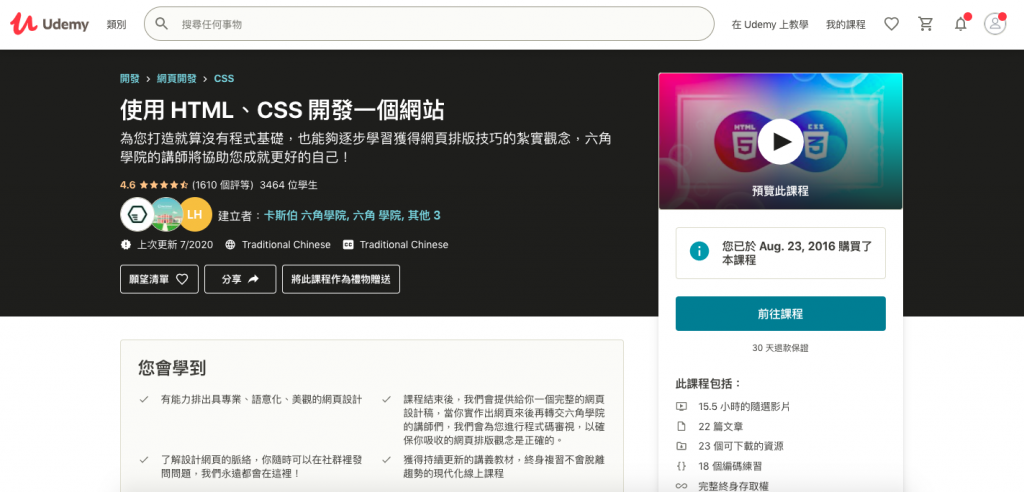
Task: Click the 搜尋任何事物 search field
Action: [429, 24]
